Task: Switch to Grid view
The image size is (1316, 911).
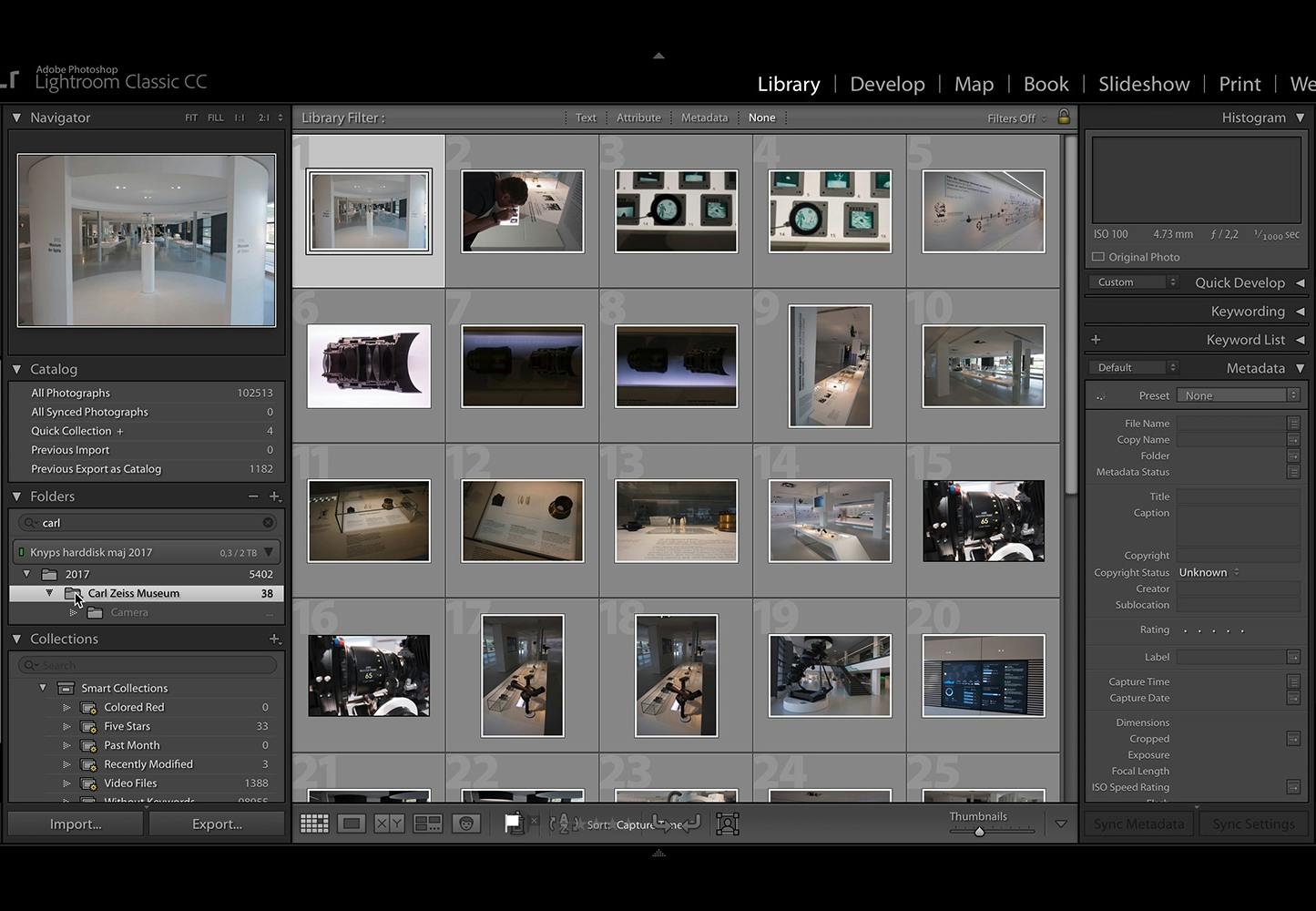Action: click(314, 824)
